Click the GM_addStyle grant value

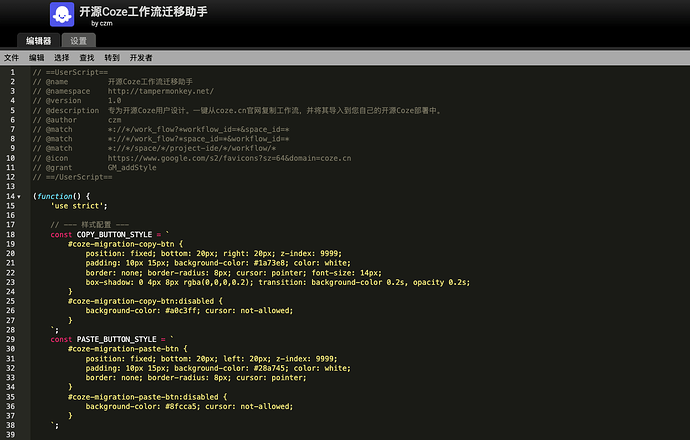[x=132, y=168]
